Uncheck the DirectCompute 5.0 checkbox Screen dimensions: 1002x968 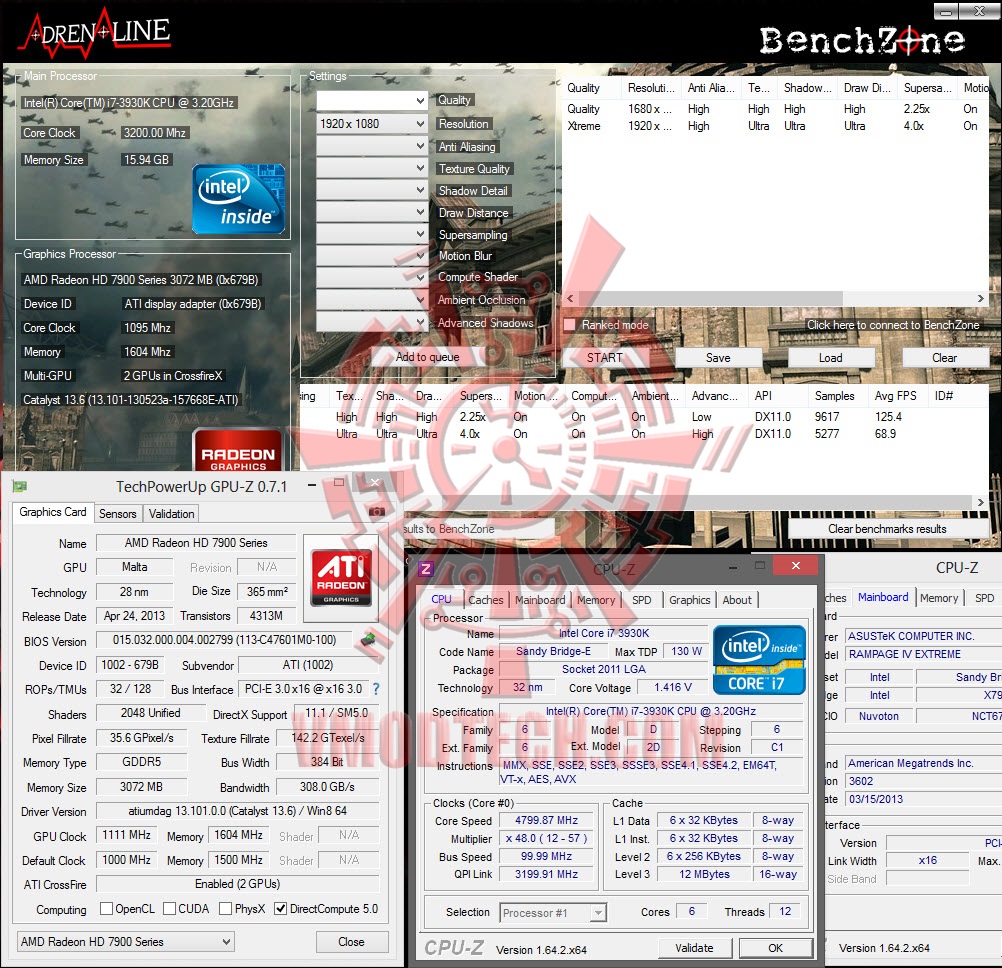(280, 908)
